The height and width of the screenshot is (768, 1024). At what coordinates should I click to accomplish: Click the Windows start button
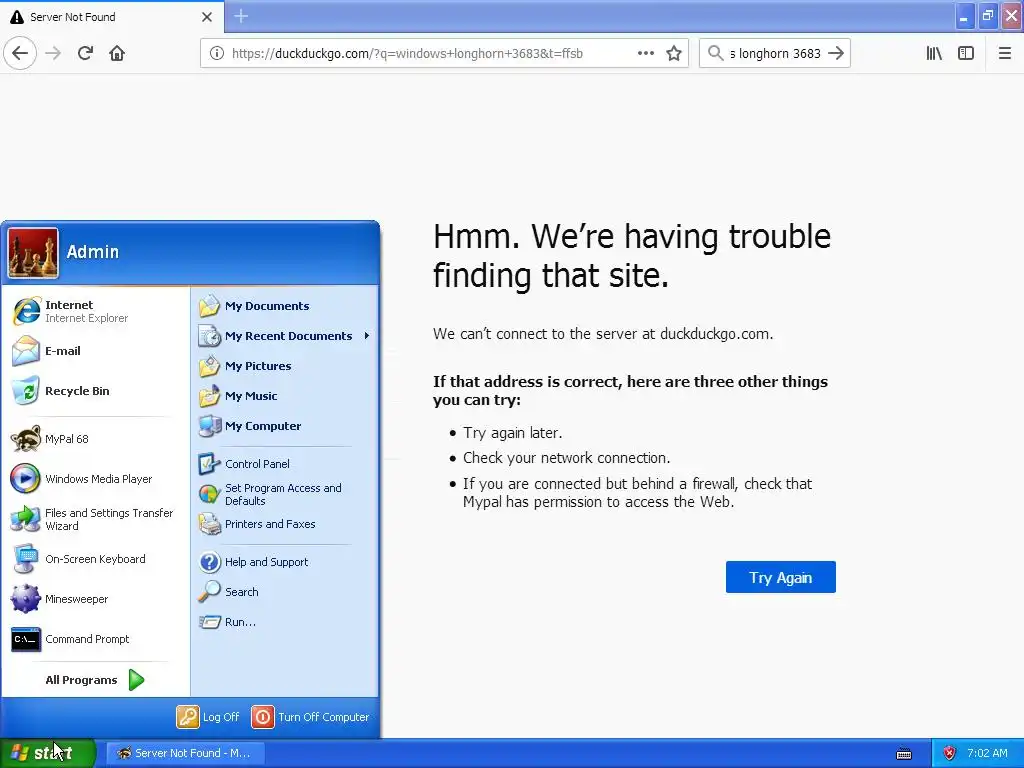47,753
